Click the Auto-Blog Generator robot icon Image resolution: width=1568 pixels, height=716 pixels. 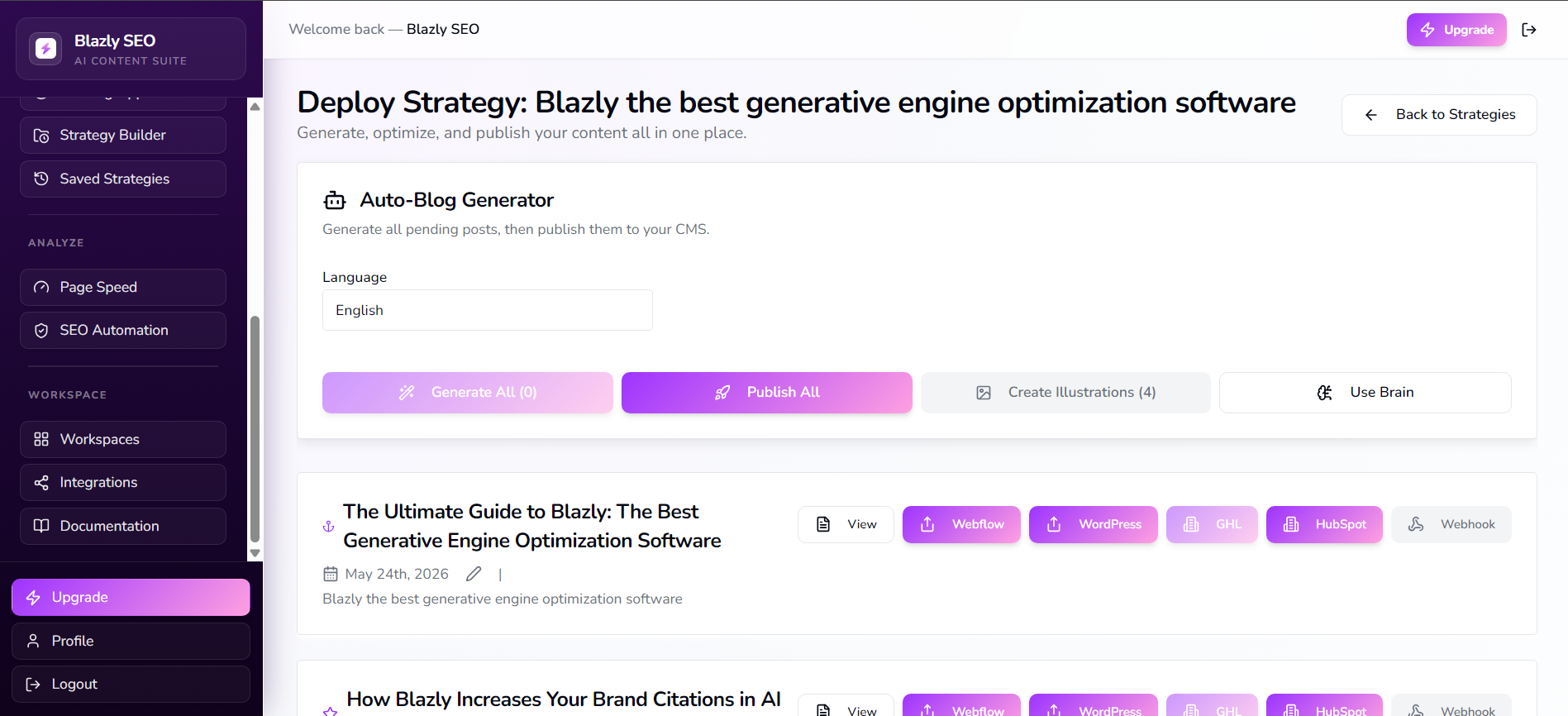(x=335, y=200)
